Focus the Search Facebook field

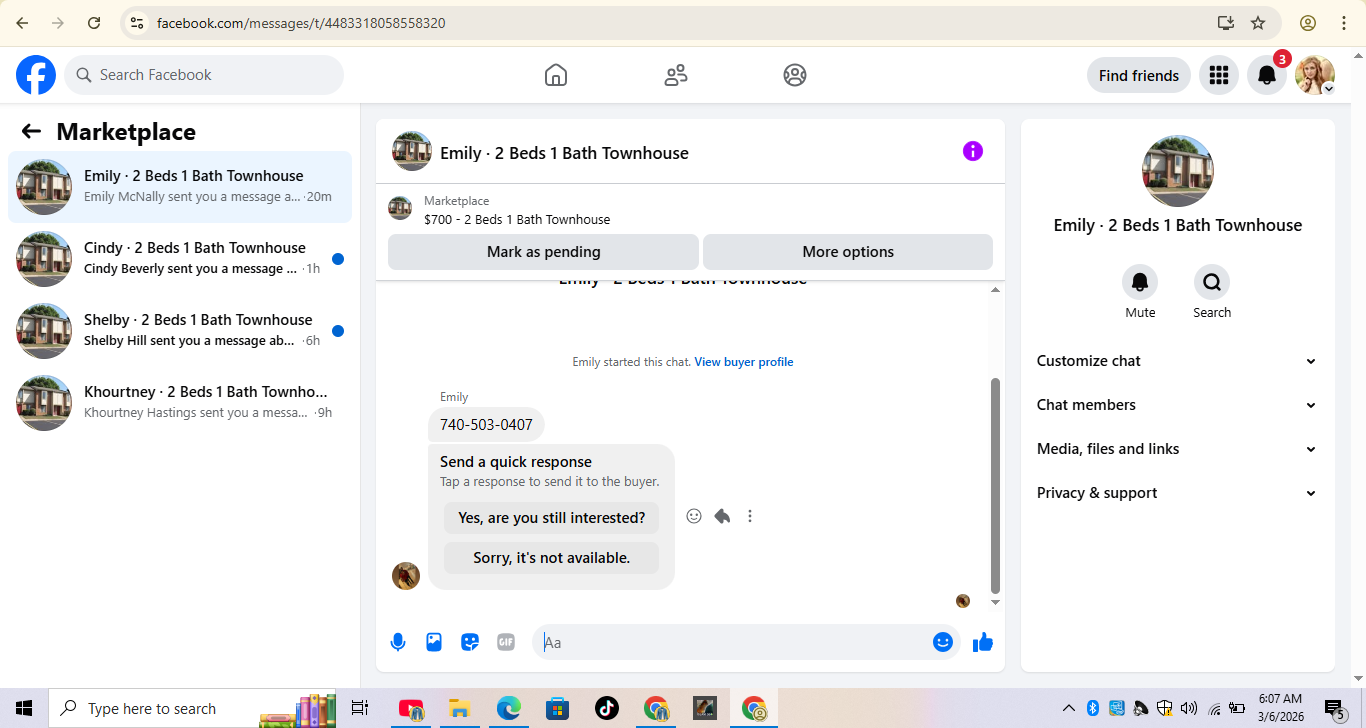[x=204, y=75]
